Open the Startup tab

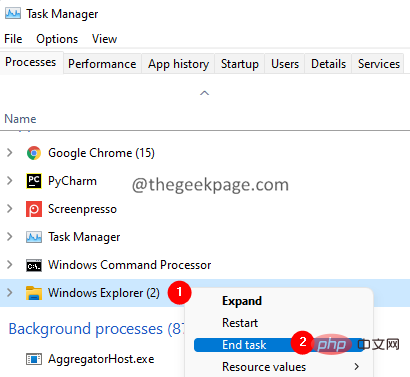(240, 64)
